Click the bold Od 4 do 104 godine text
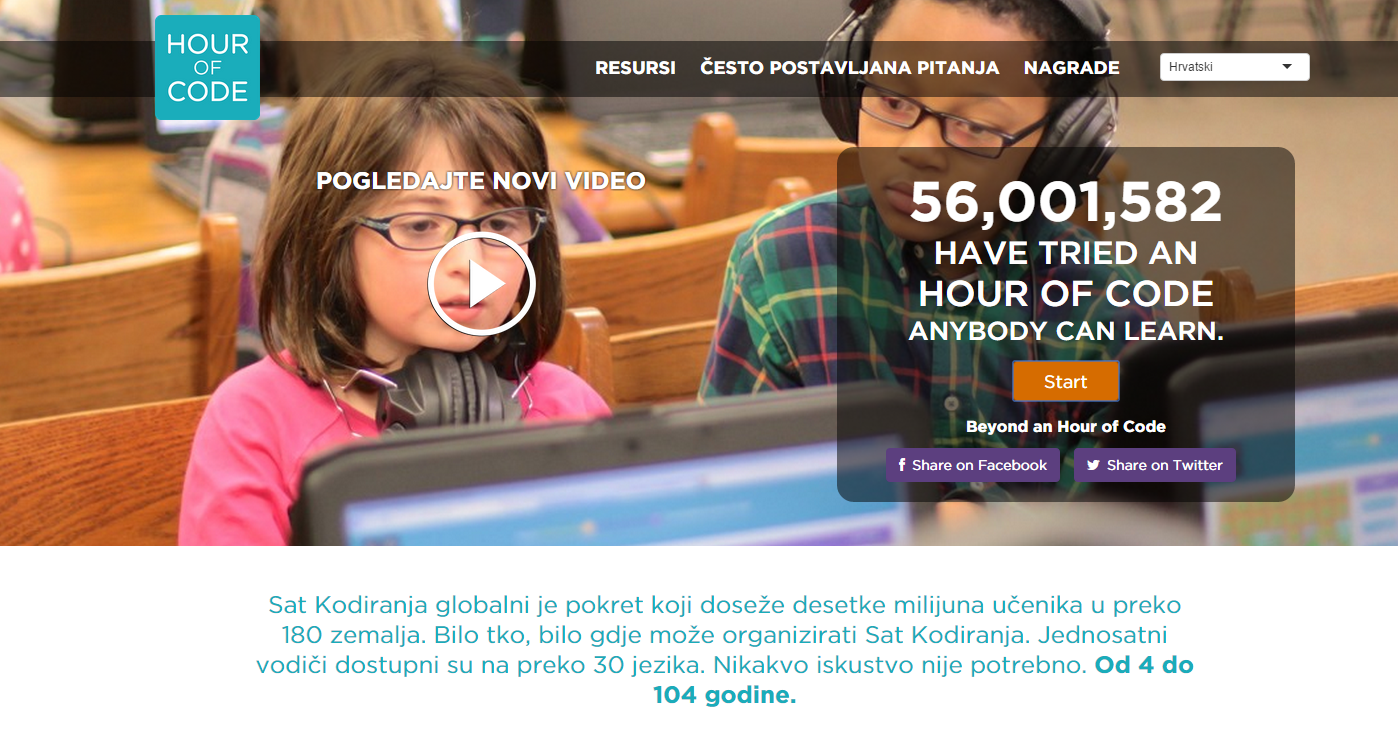The height and width of the screenshot is (740, 1398). pyautogui.click(x=923, y=680)
